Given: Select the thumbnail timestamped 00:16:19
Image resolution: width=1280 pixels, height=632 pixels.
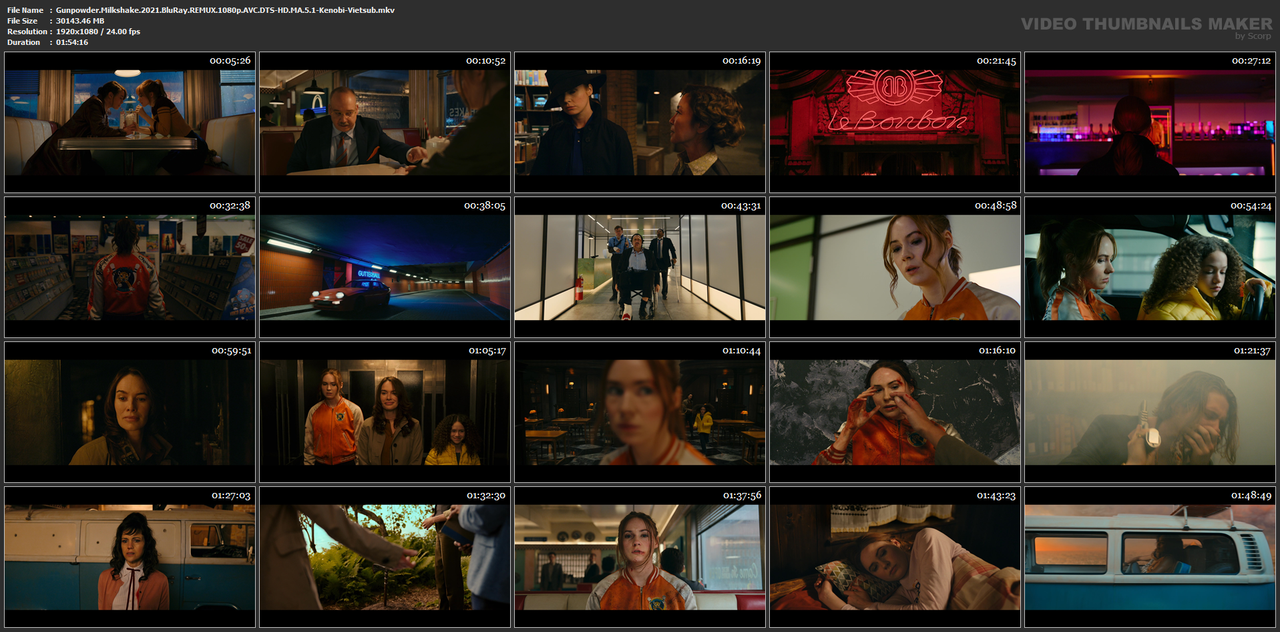Looking at the screenshot, I should click(640, 122).
